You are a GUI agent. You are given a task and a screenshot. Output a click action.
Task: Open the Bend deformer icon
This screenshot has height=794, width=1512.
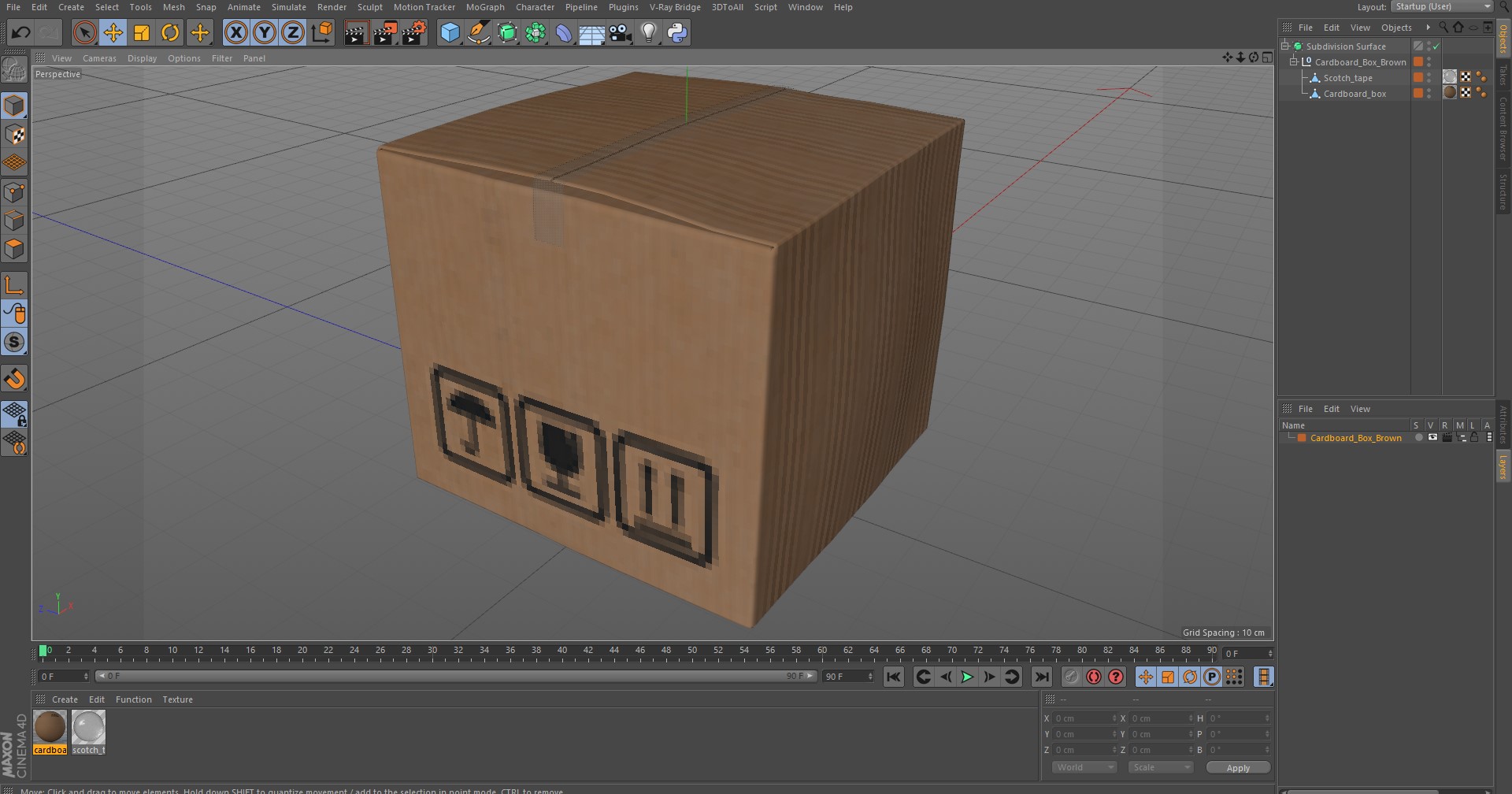564,32
